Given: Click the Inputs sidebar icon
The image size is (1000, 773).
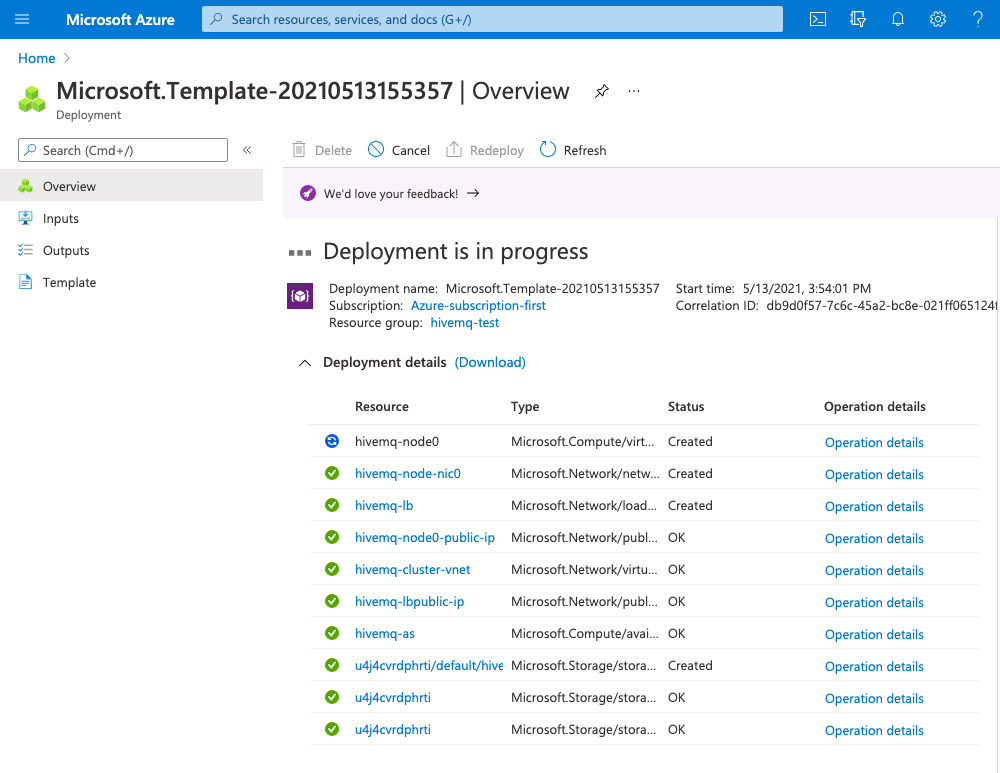Looking at the screenshot, I should (26, 218).
